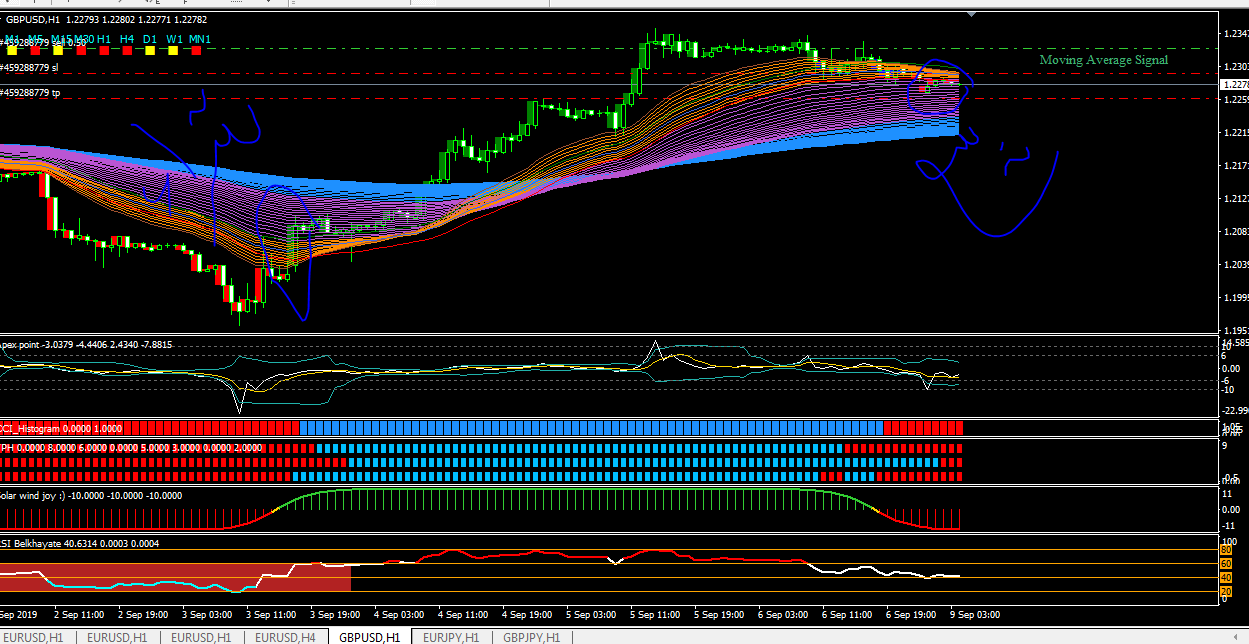The width and height of the screenshot is (1249, 644).
Task: Select the active GBPUSD,H1 chart tab
Action: [369, 637]
